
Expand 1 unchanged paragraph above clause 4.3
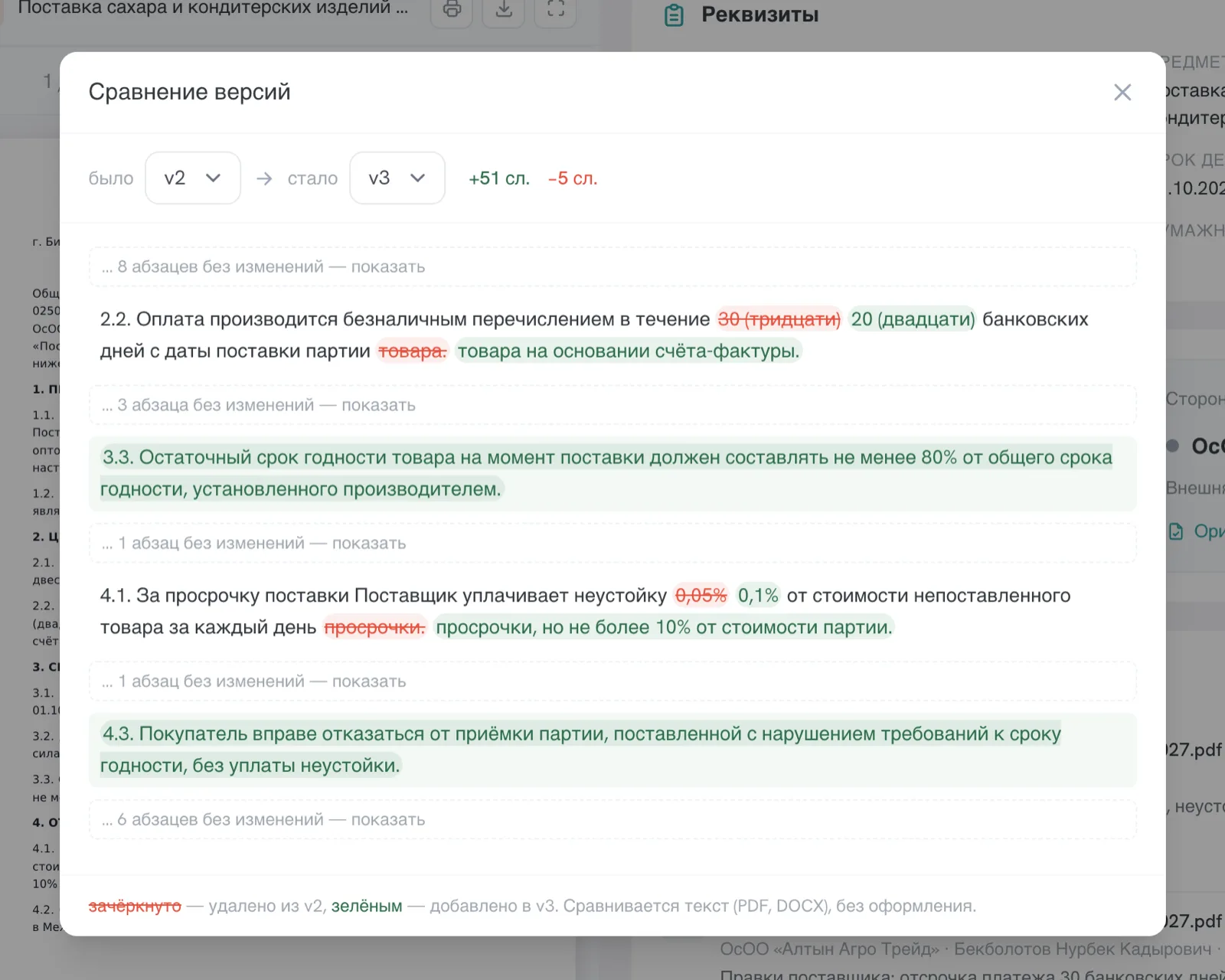612,681
